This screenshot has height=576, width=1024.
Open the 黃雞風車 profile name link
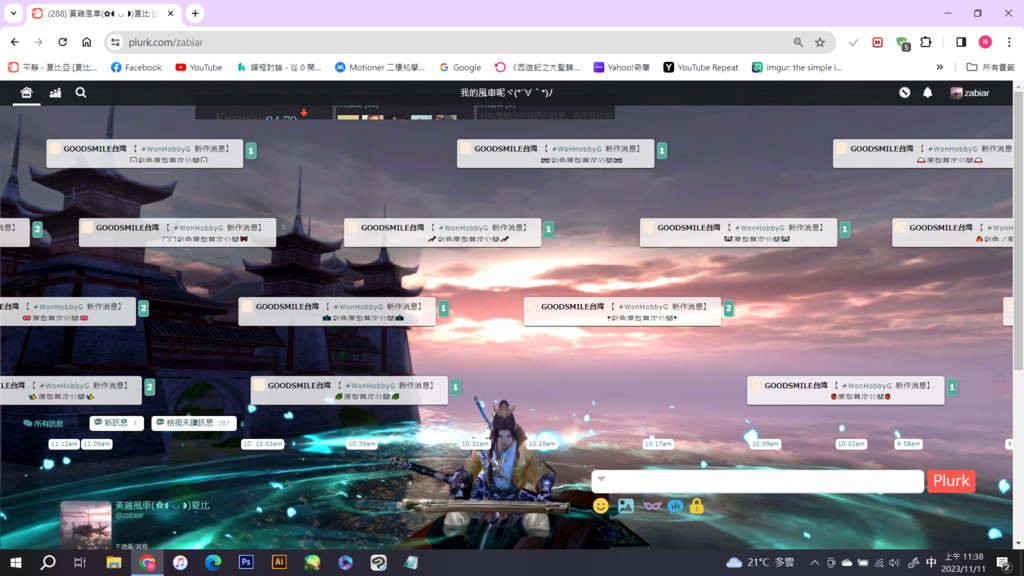pyautogui.click(x=162, y=505)
